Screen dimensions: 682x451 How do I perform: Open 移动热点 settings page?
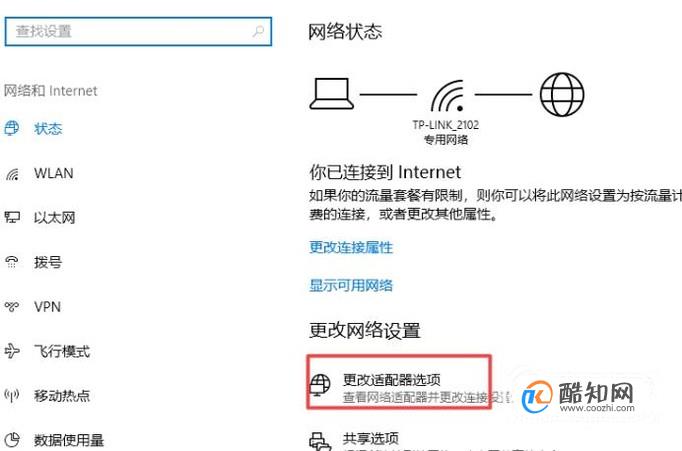pos(62,395)
